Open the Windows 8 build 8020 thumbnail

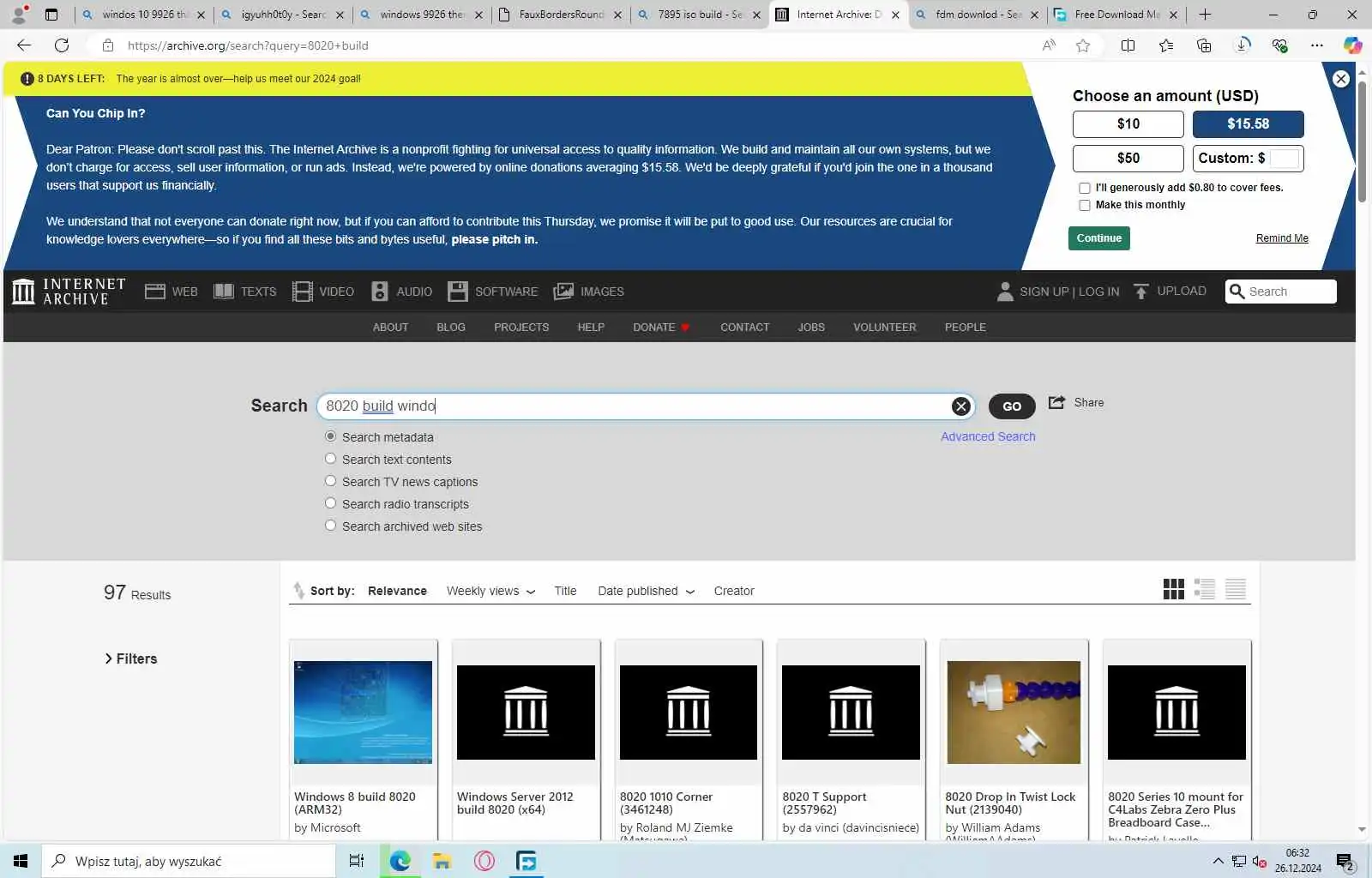(363, 712)
